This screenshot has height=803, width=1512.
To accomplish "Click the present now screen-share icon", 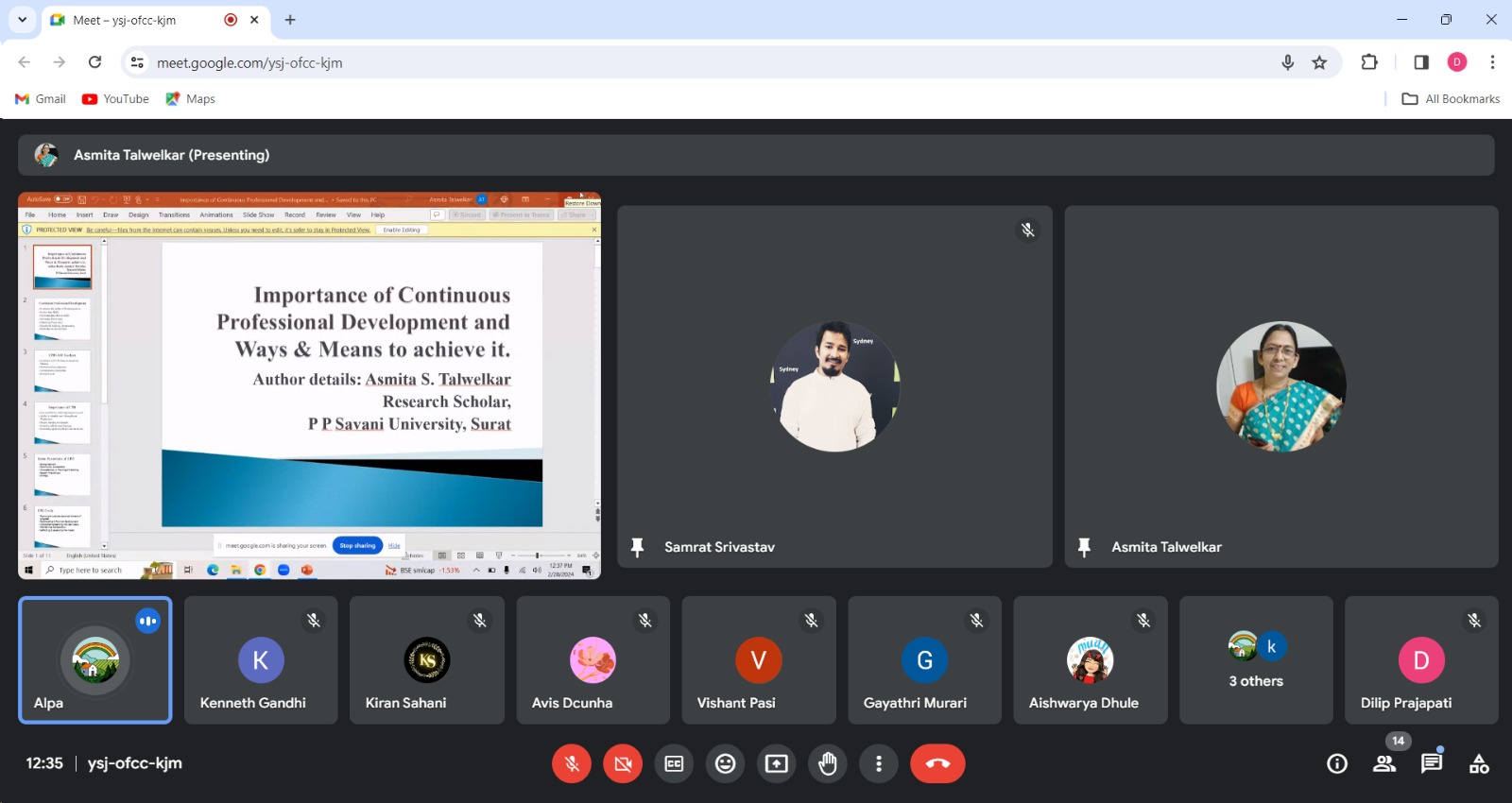I will point(776,763).
